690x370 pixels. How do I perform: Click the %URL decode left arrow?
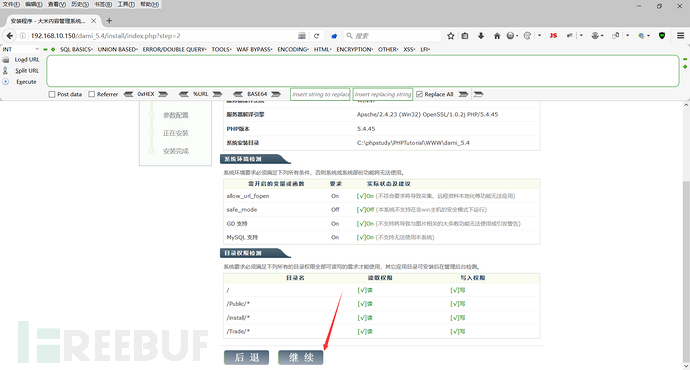pos(184,94)
